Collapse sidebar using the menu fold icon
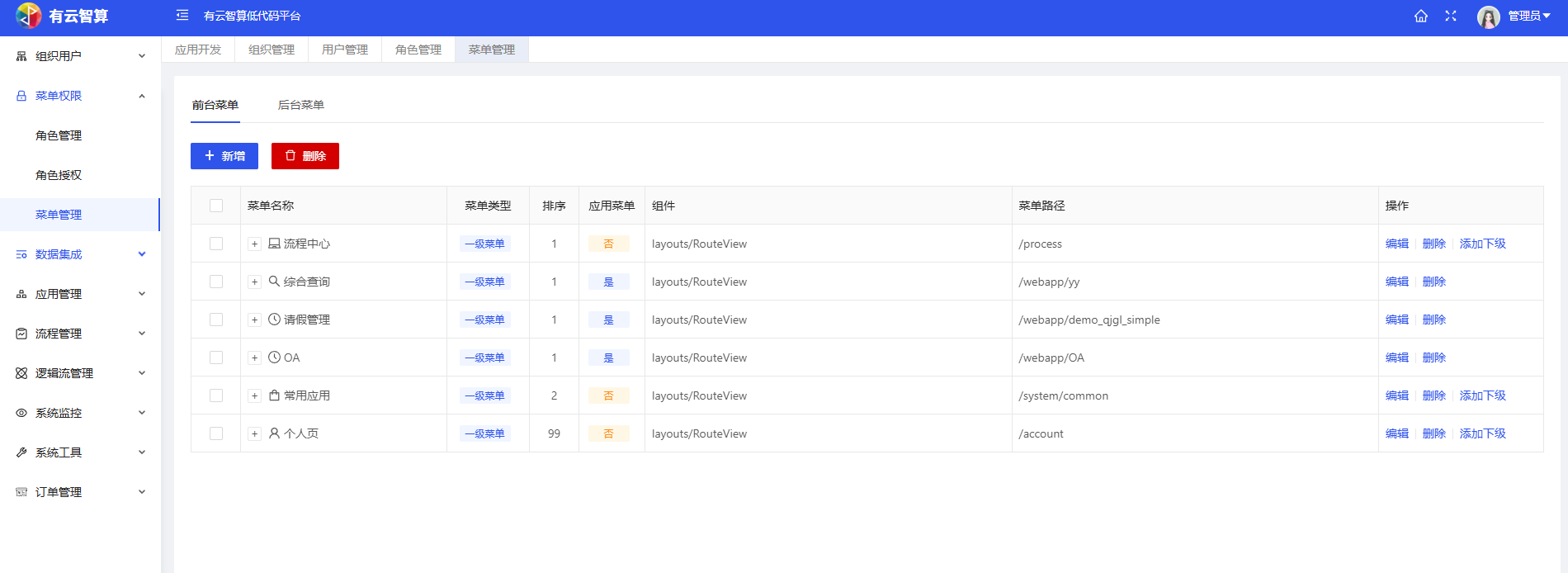1568x573 pixels. pyautogui.click(x=182, y=16)
